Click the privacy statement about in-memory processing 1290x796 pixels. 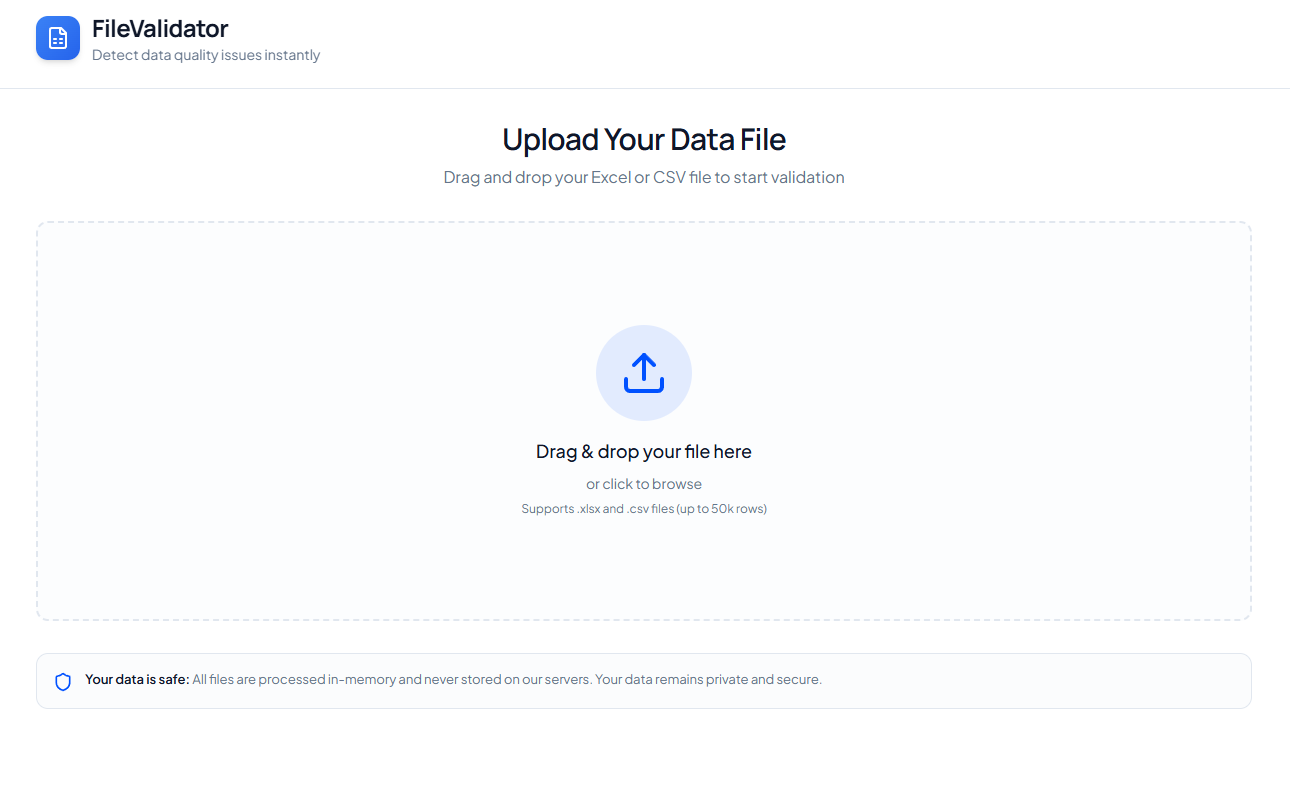(x=507, y=679)
